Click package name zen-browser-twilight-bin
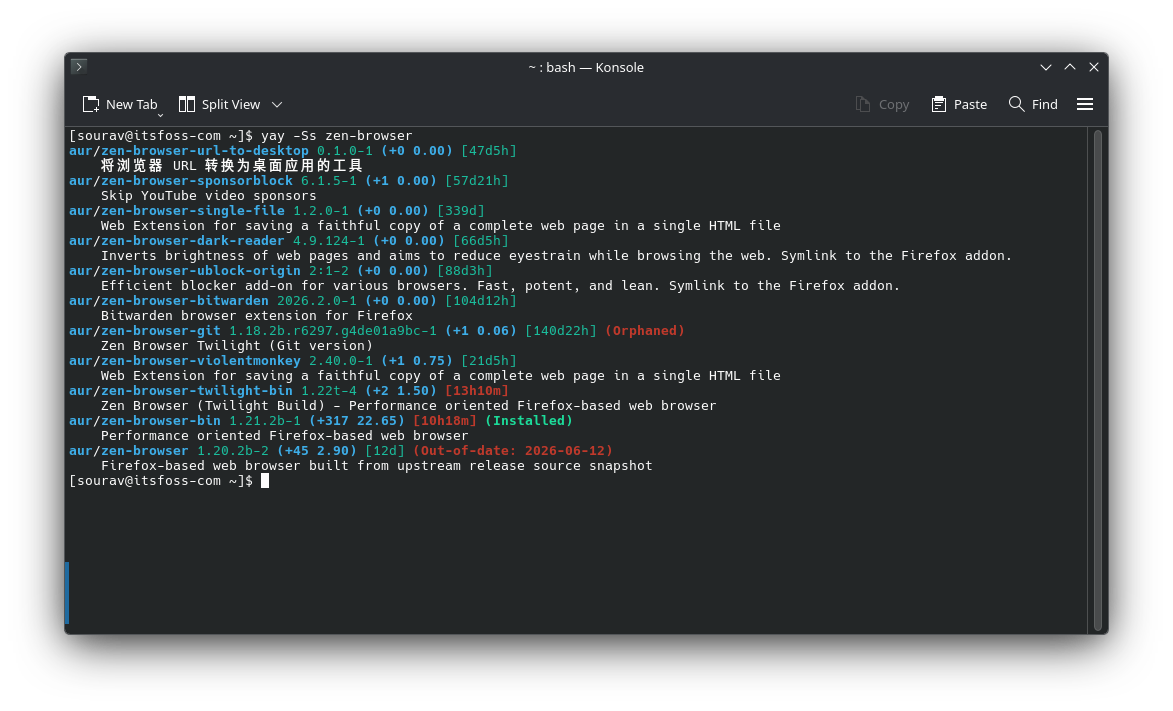The image size is (1173, 711). pyautogui.click(x=197, y=390)
